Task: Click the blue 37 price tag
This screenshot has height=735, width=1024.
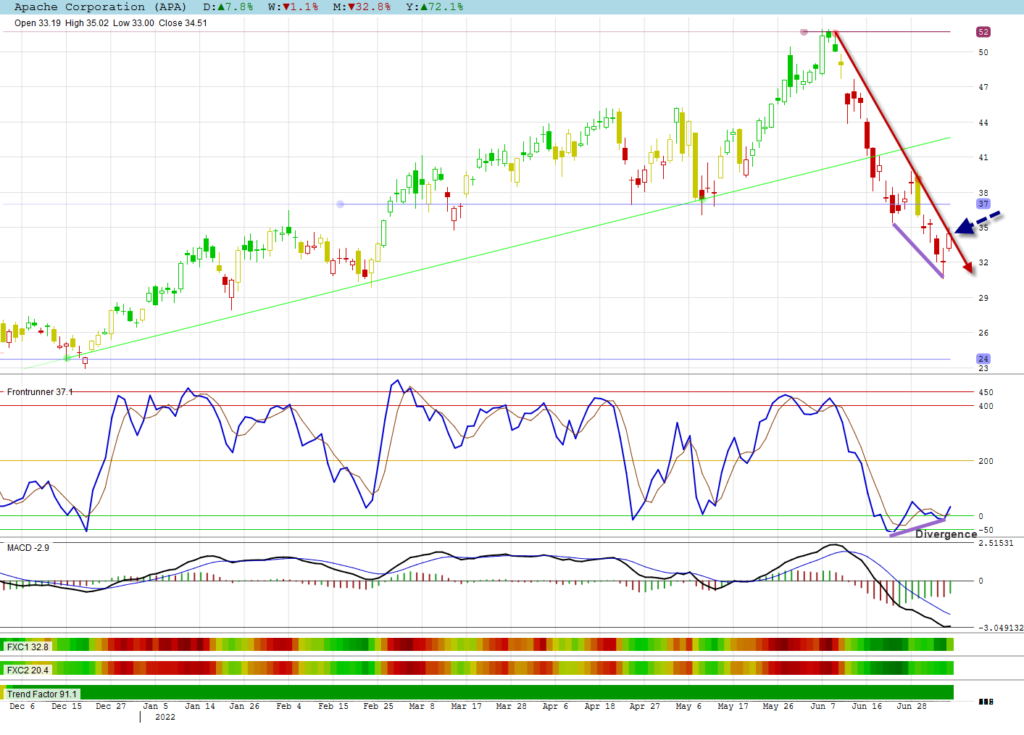Action: click(983, 204)
